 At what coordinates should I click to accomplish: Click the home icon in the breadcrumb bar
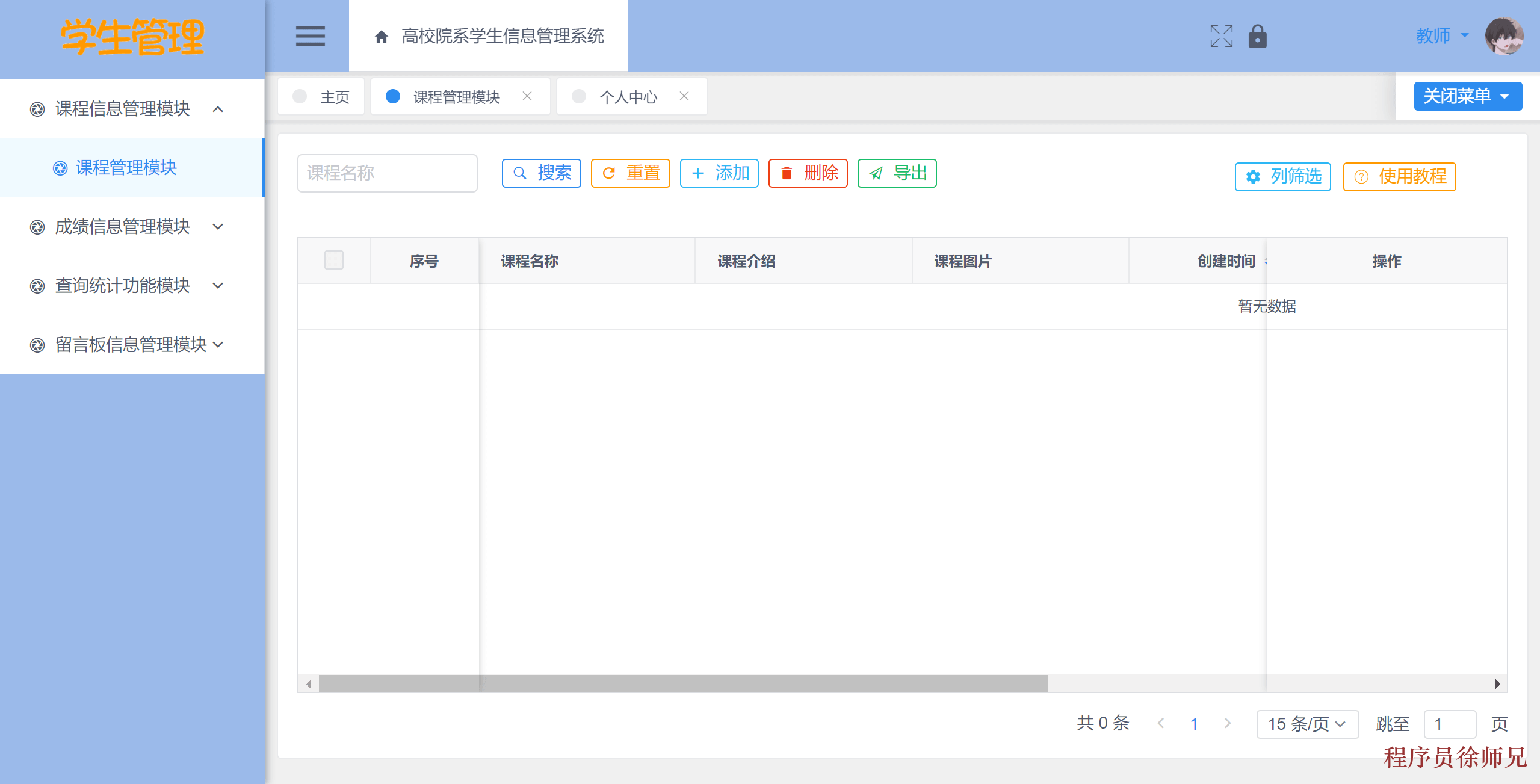point(381,36)
